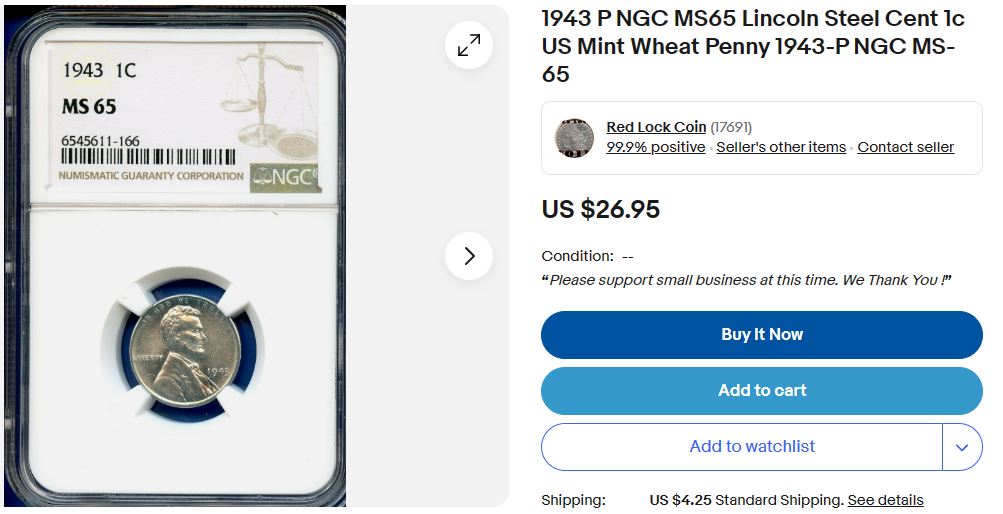Click the barcode on the NGC label

click(148, 157)
